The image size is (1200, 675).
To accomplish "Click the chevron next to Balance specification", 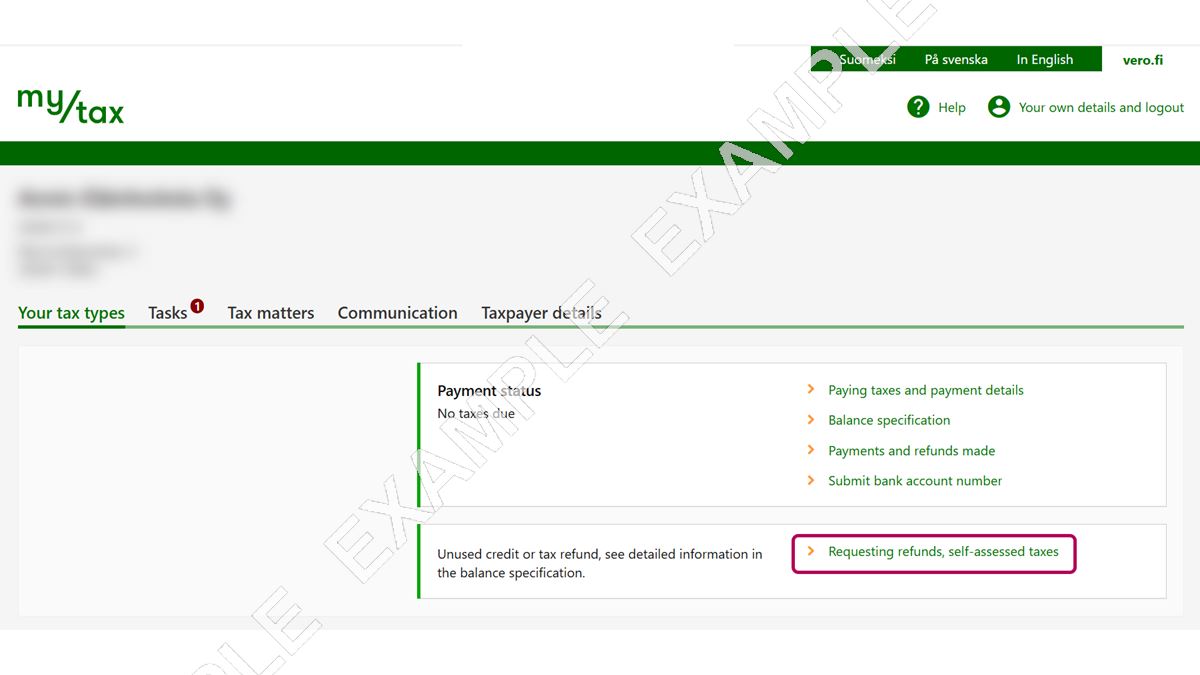I will pyautogui.click(x=811, y=420).
